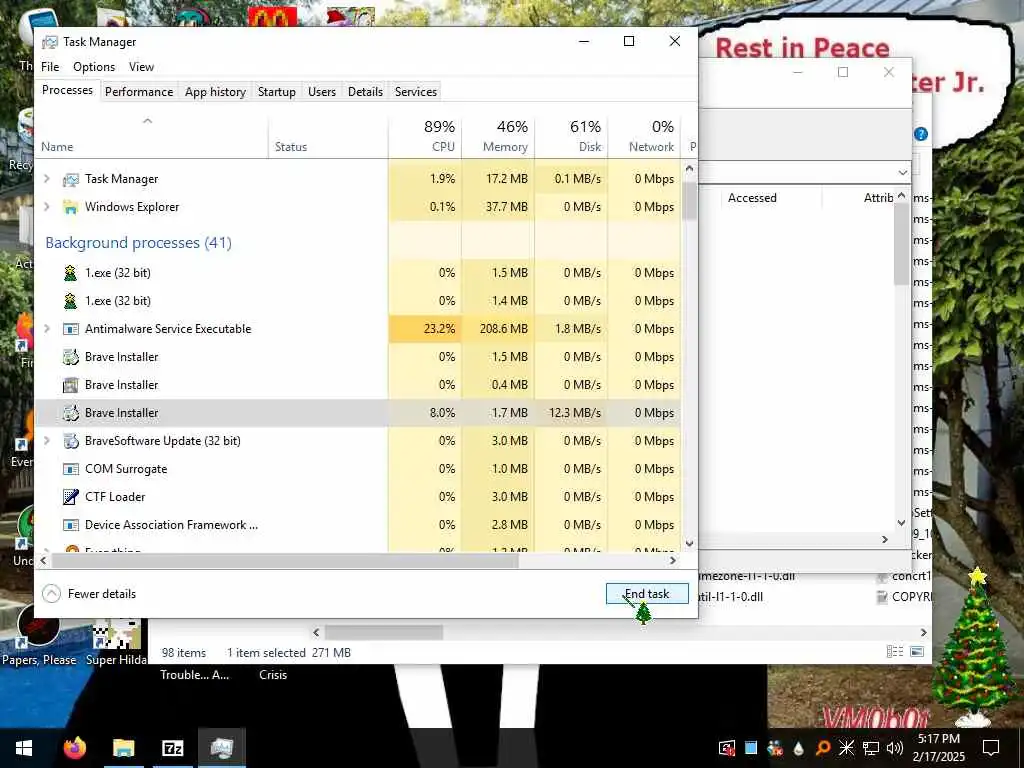
Task: Click the icon of highlighted Brave Installer row
Action: [x=71, y=413]
